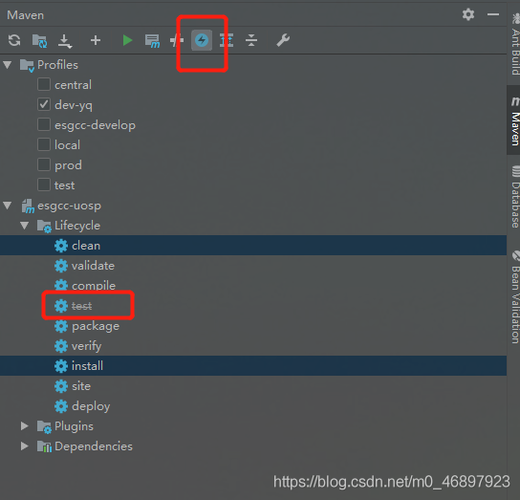520x500 pixels.
Task: Expand the Plugins node
Action: [24, 426]
